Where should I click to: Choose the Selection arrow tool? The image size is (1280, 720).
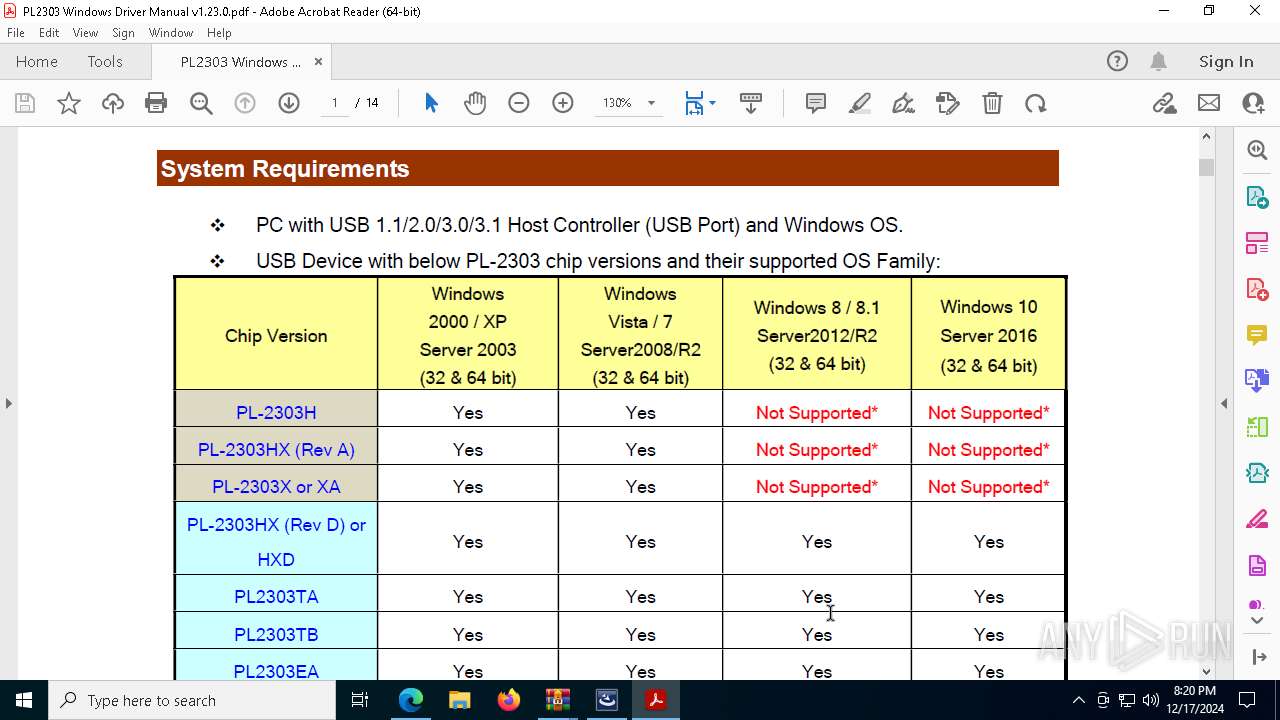coord(431,103)
